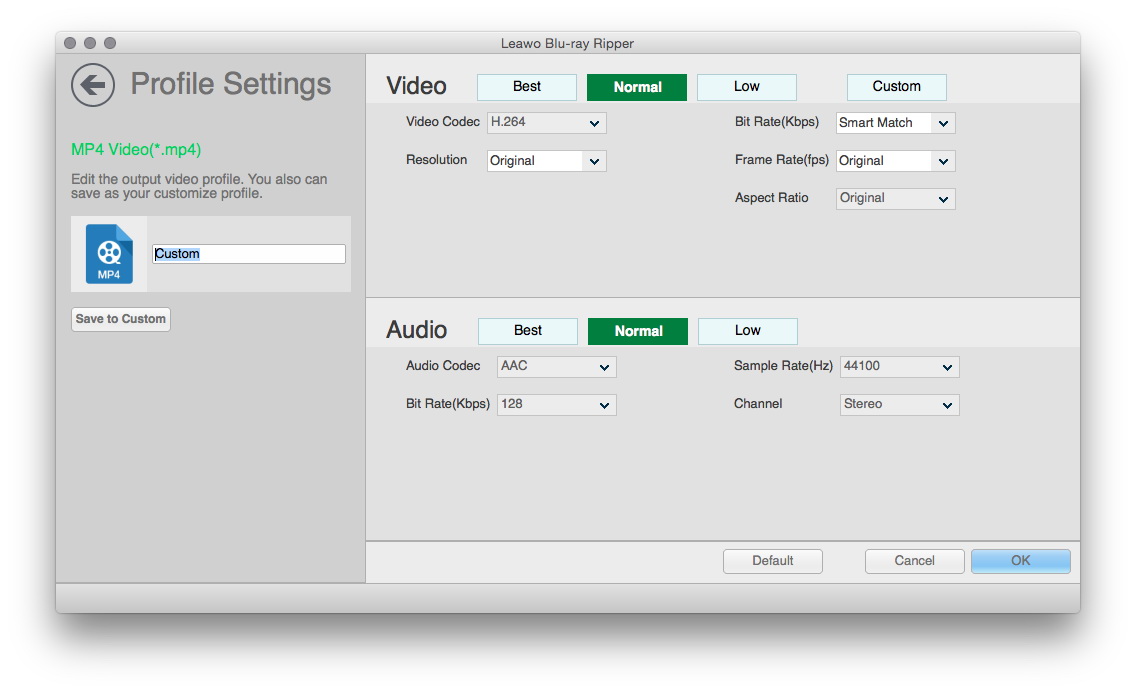Click the back arrow icon
This screenshot has height=693, width=1136.
[93, 85]
